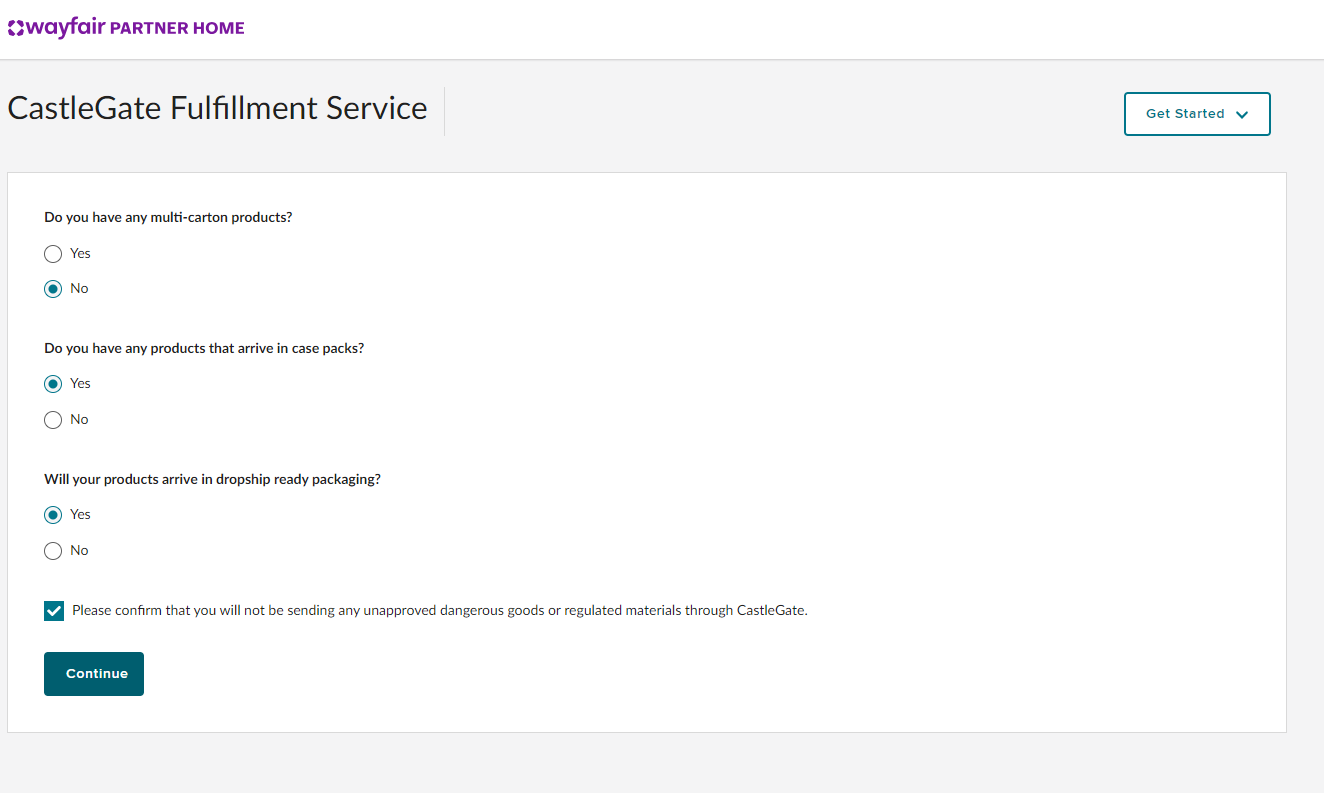
Task: Click the purple Wayfair logo symbol
Action: 16,28
